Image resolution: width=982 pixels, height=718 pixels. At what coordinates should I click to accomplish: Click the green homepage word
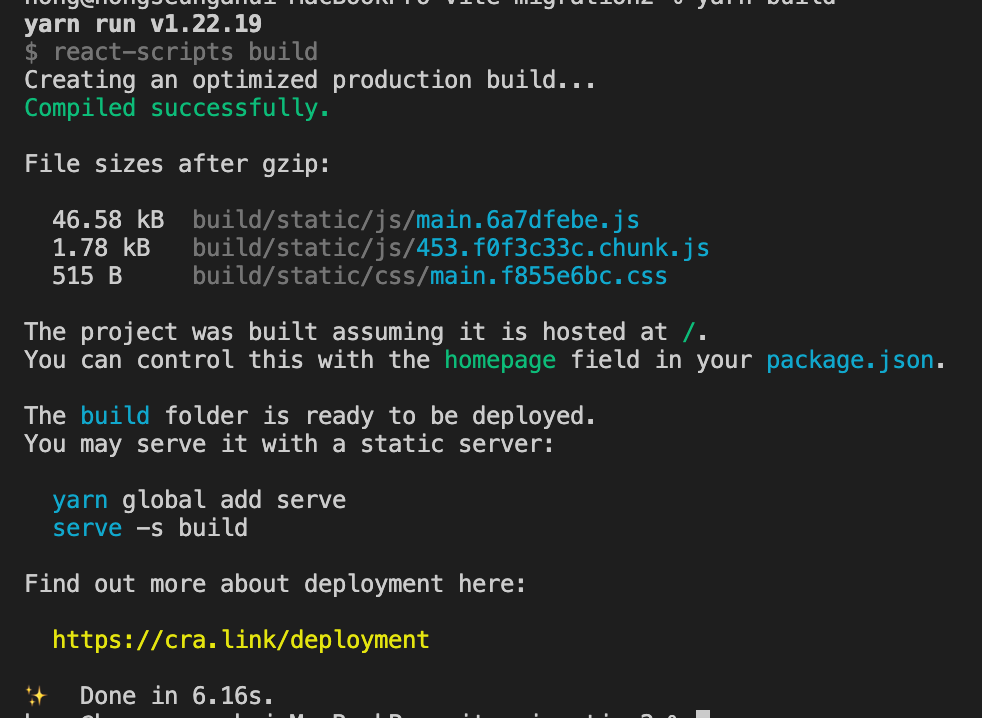click(x=500, y=360)
